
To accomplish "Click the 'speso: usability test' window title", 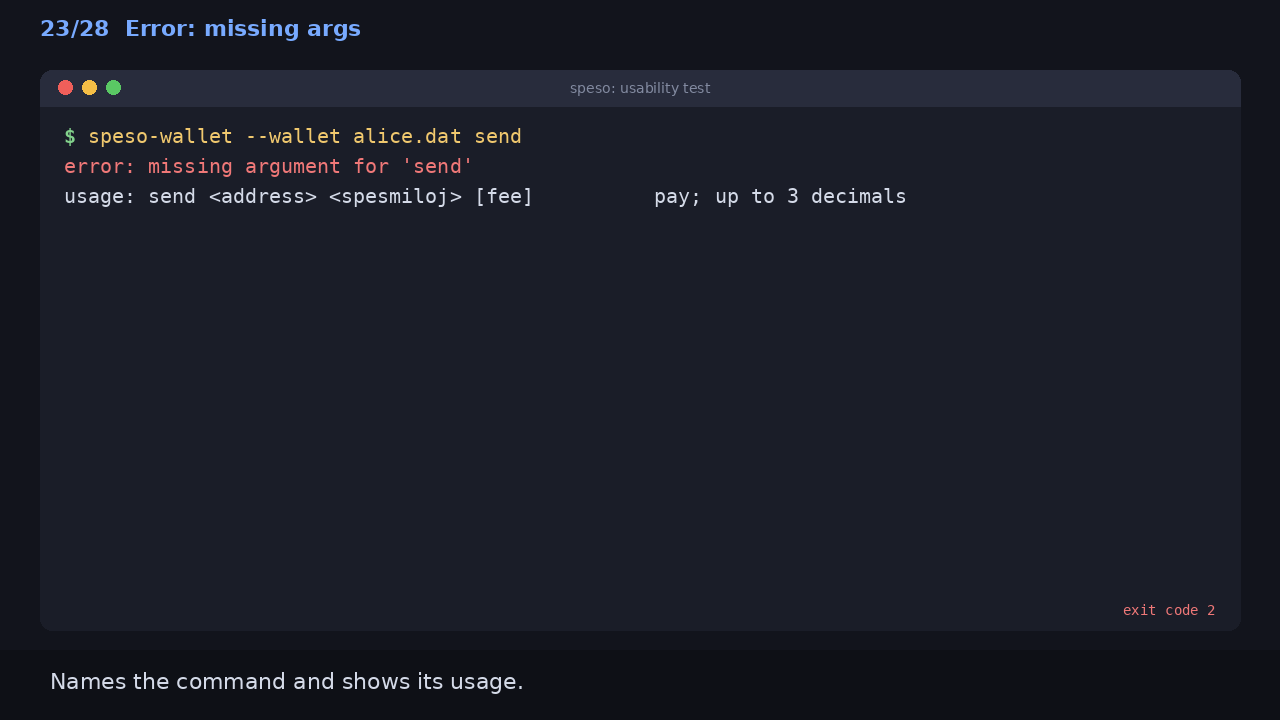I will (x=640, y=88).
